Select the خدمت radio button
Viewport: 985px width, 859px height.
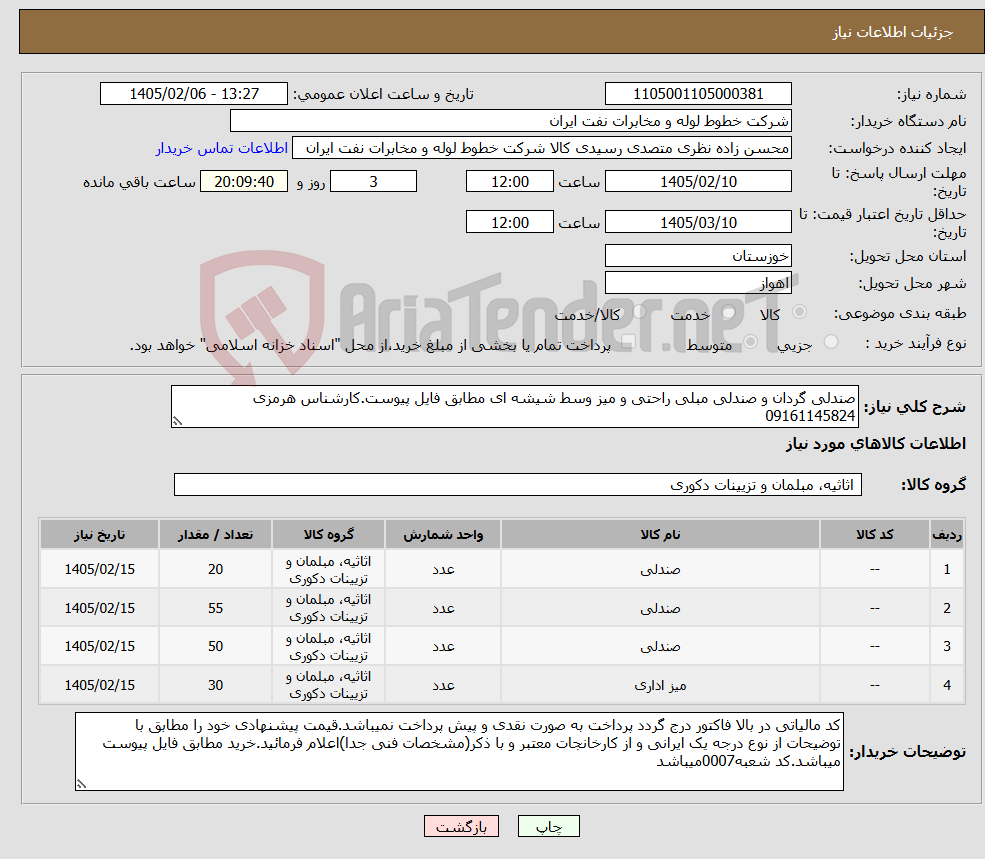pos(728,312)
